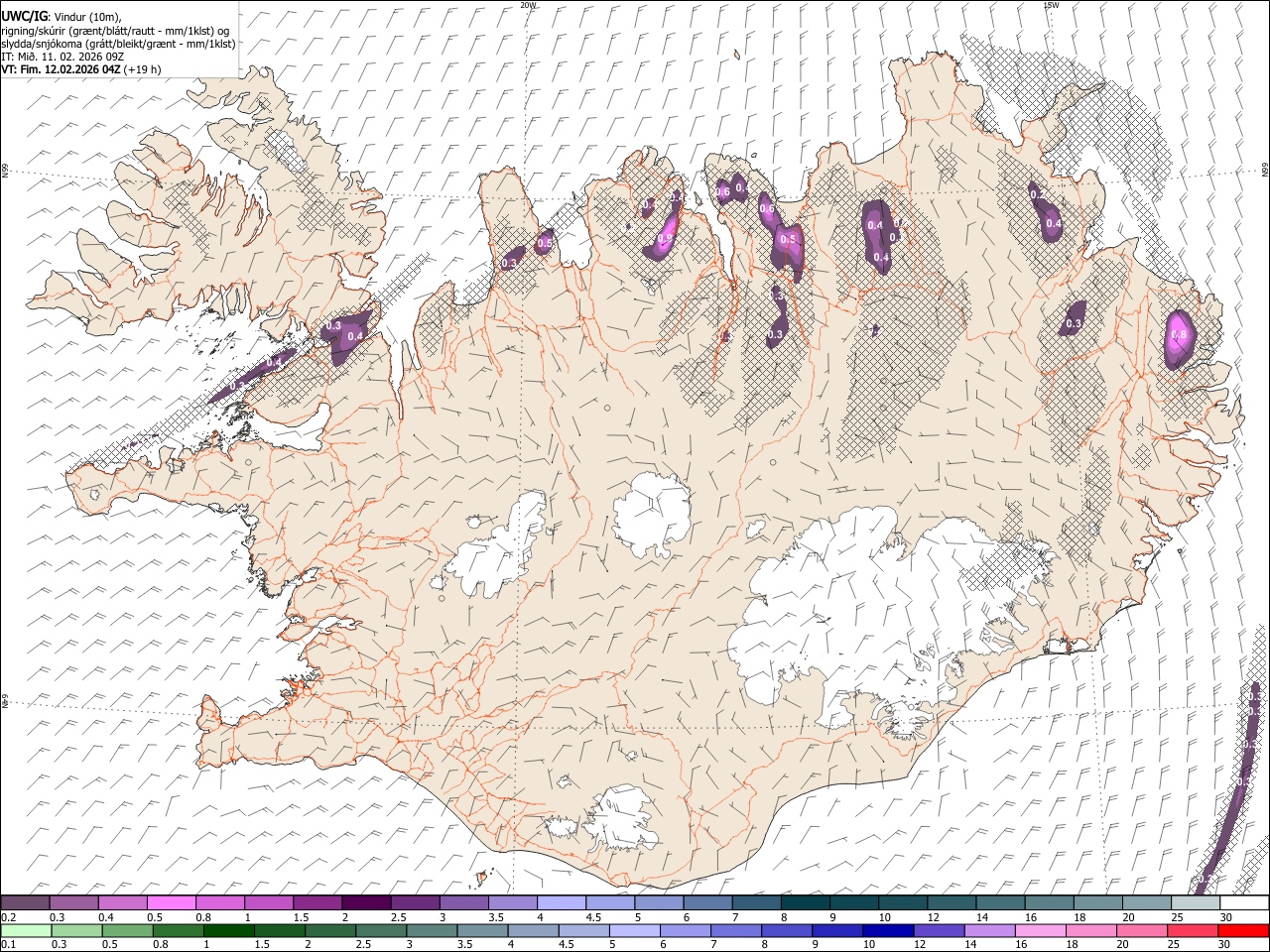Click the darkest green 1–1.5 rain legend swatch
This screenshot has width=1270, height=952.
pyautogui.click(x=229, y=930)
